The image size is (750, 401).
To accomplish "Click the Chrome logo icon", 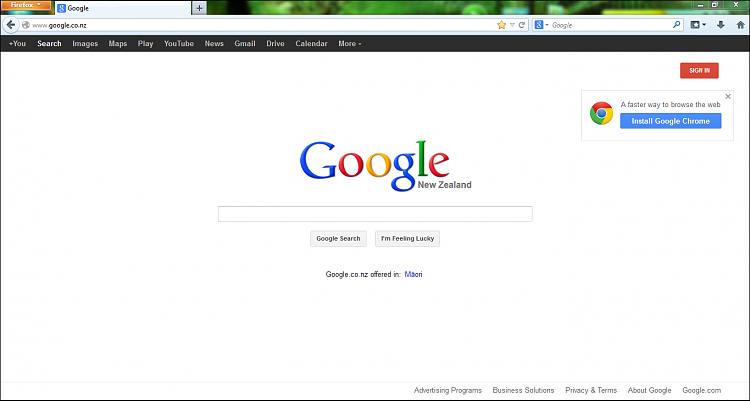I will pos(601,113).
